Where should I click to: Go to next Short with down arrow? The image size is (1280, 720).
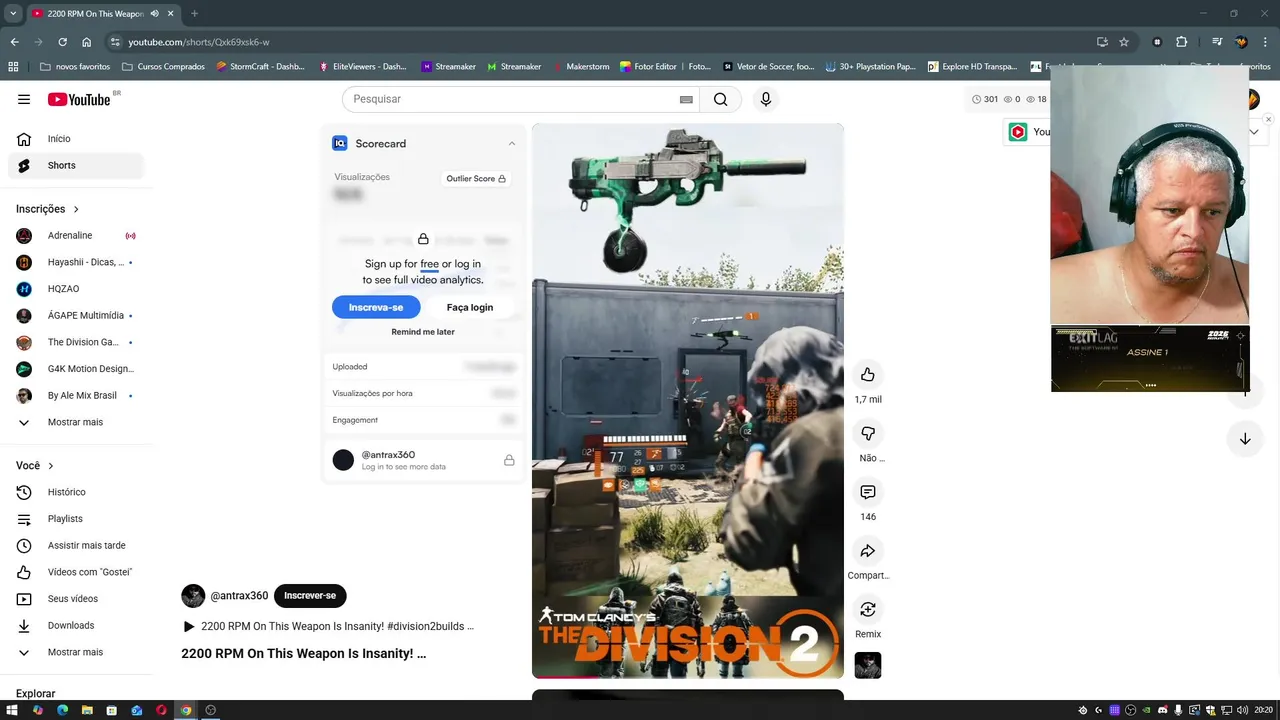pos(1245,439)
